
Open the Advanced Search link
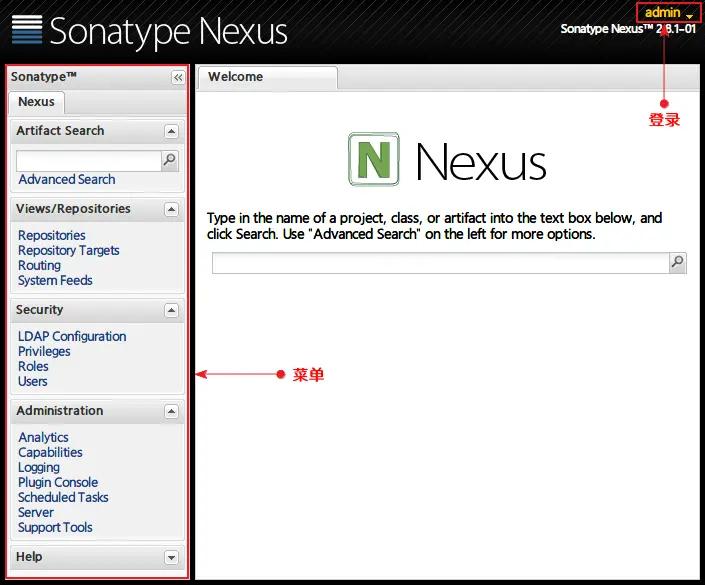[67, 179]
